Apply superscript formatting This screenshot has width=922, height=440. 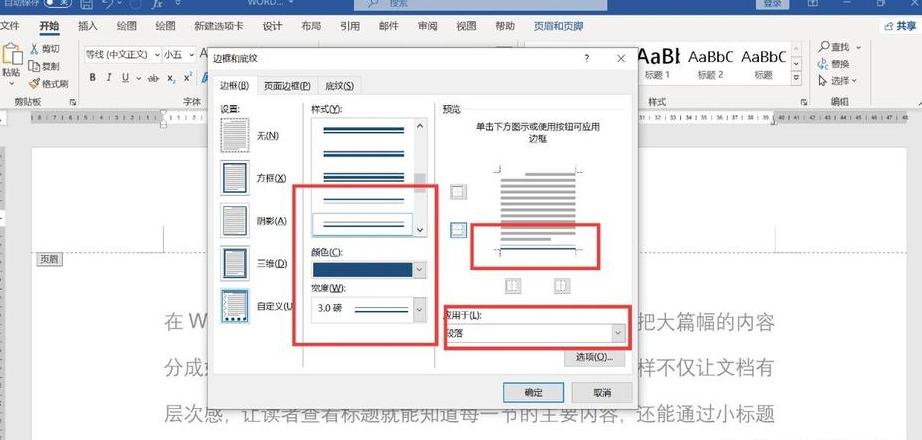pos(188,78)
